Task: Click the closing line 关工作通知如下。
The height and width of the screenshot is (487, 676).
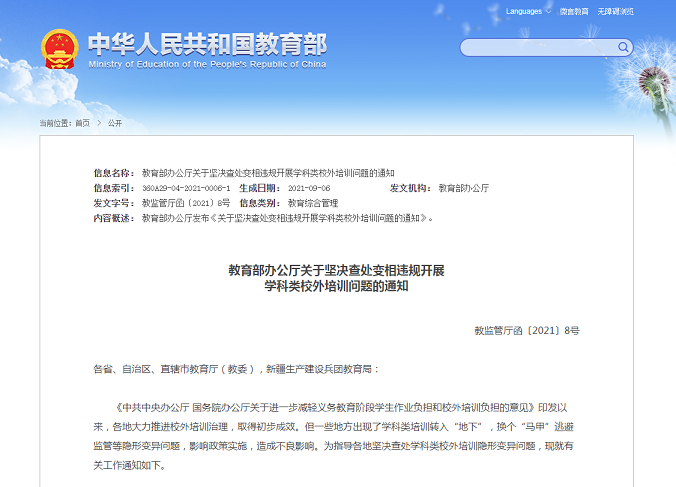Action: pos(130,465)
